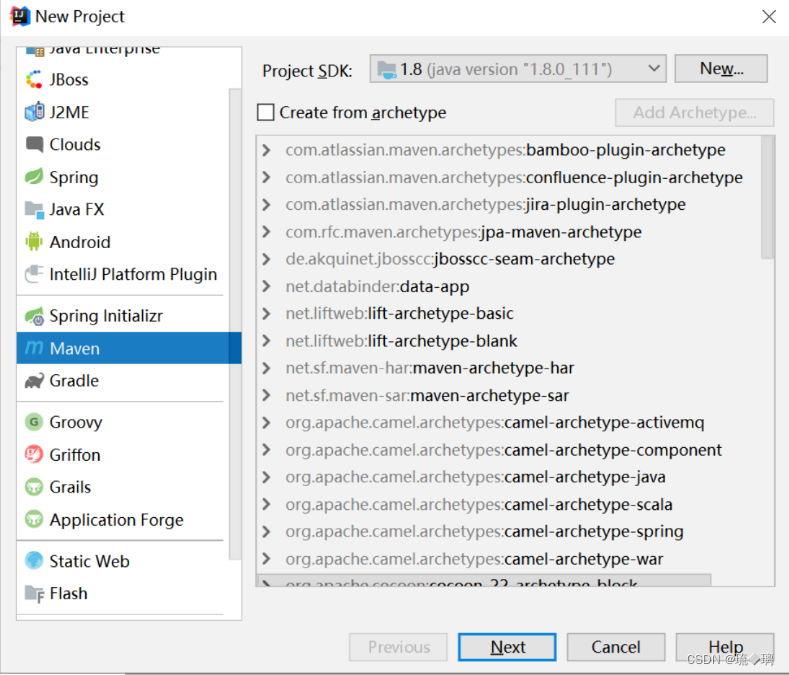Expand the bamboo-plugin-archetype node
Viewport: 789px width, 675px height.
[267, 150]
